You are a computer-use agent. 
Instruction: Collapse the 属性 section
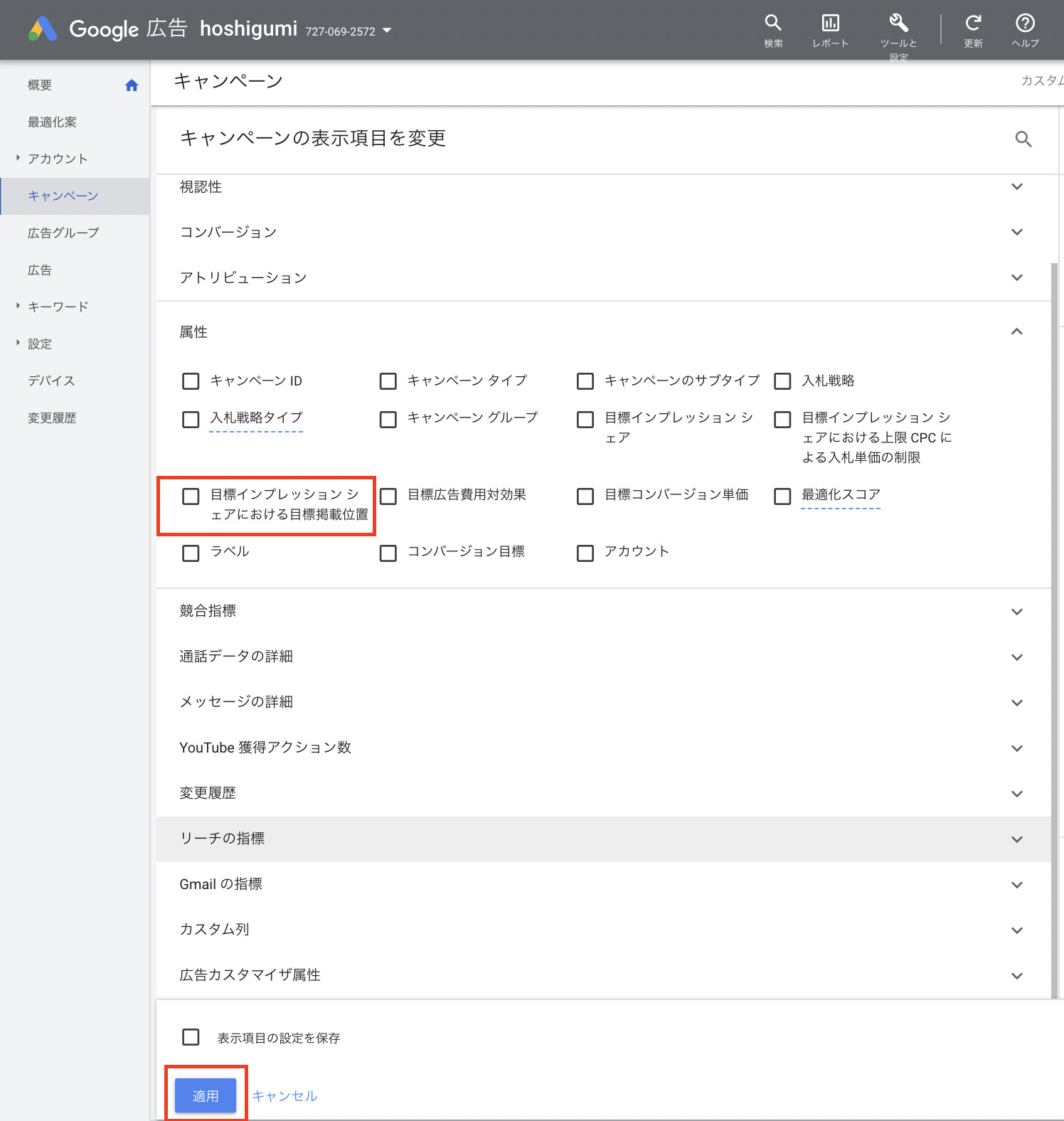tap(1016, 331)
